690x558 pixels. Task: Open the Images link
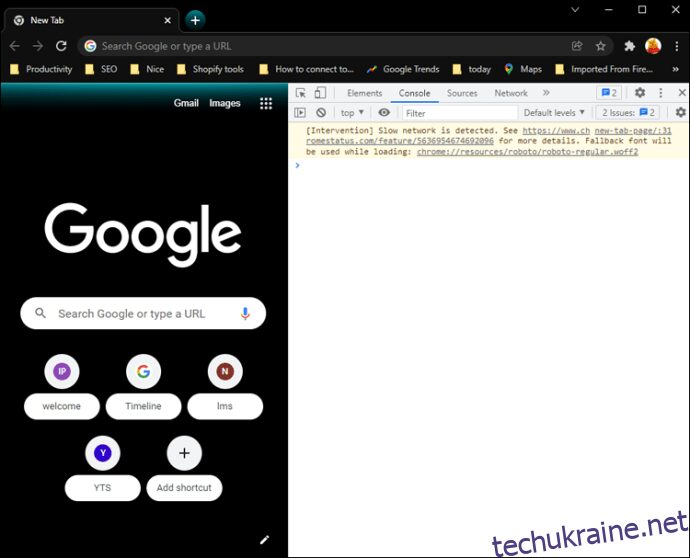(x=224, y=103)
